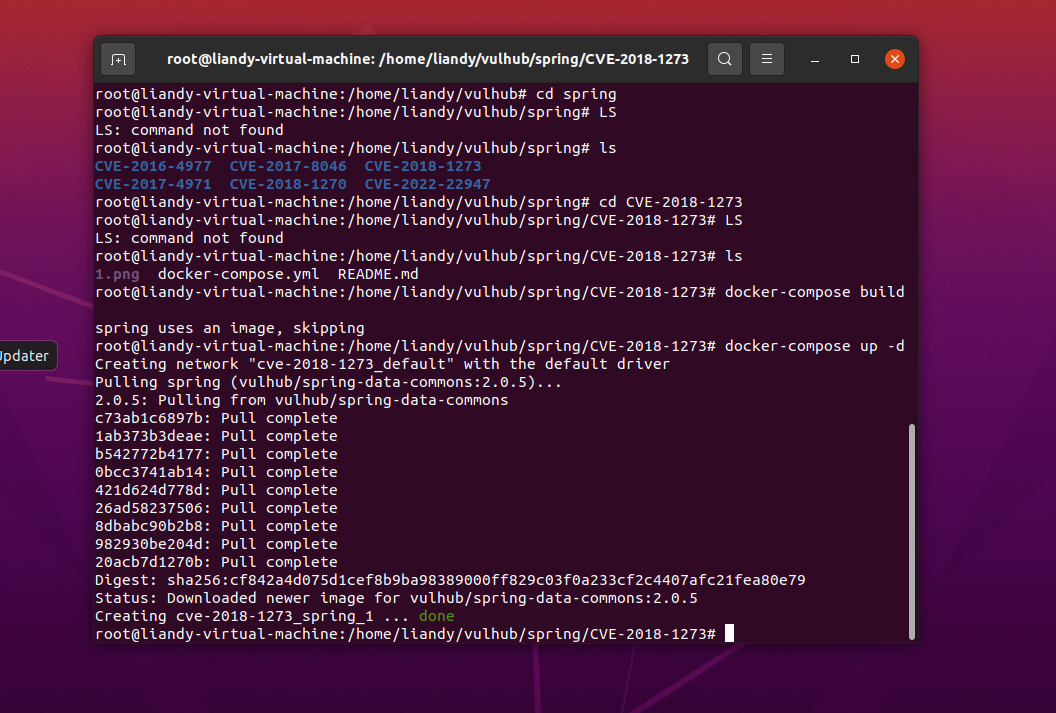Open the terminal search
This screenshot has width=1056, height=713.
725,59
